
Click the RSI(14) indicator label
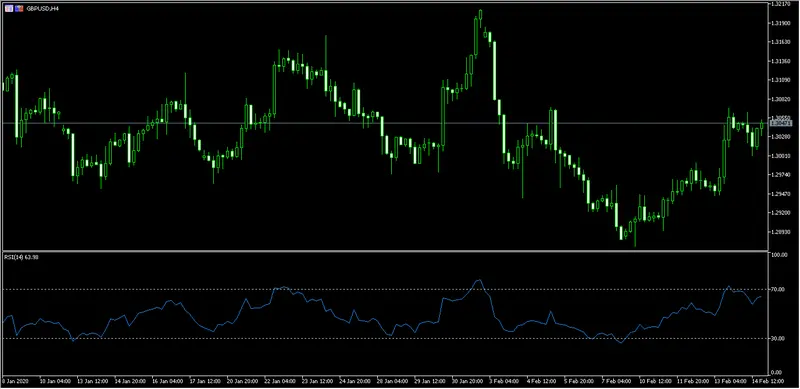coord(21,257)
